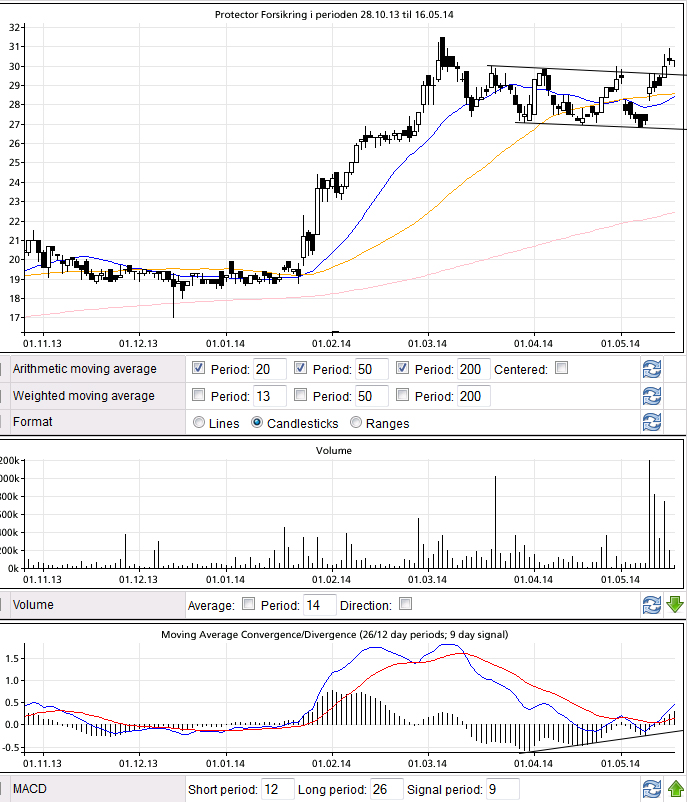Enable the Volume Average checkbox

247,604
